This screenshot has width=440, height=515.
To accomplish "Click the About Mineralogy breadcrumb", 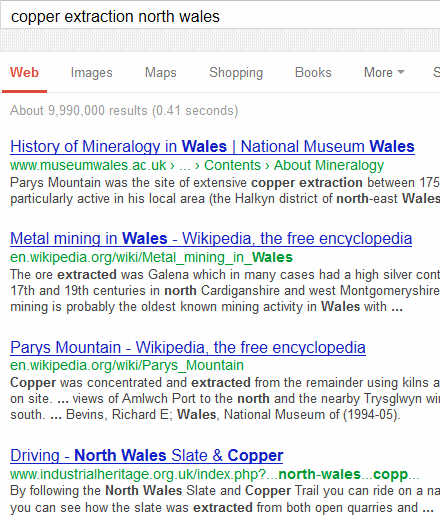I will (x=329, y=165).
